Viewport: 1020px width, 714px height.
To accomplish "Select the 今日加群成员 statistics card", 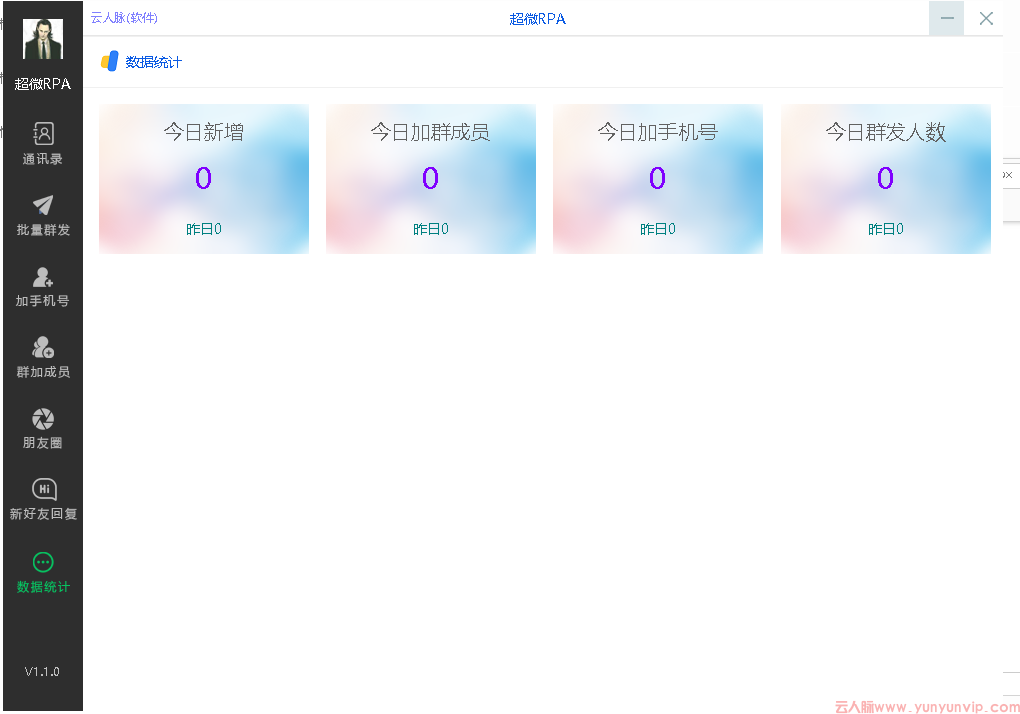I will click(431, 179).
